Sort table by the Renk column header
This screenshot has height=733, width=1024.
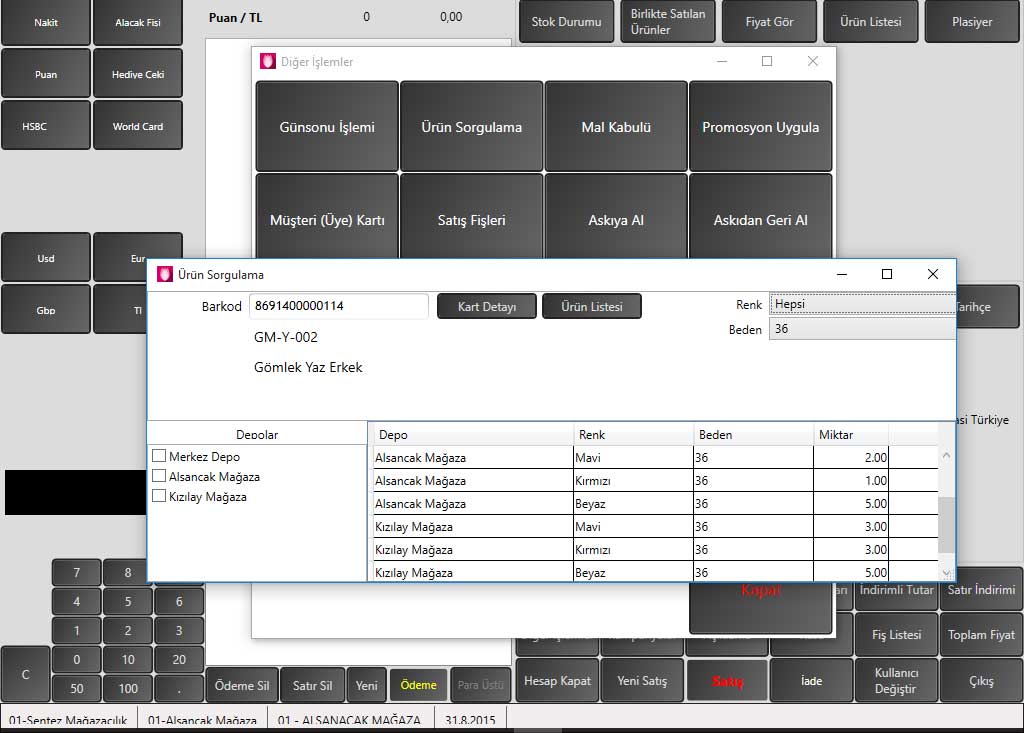[x=633, y=434]
